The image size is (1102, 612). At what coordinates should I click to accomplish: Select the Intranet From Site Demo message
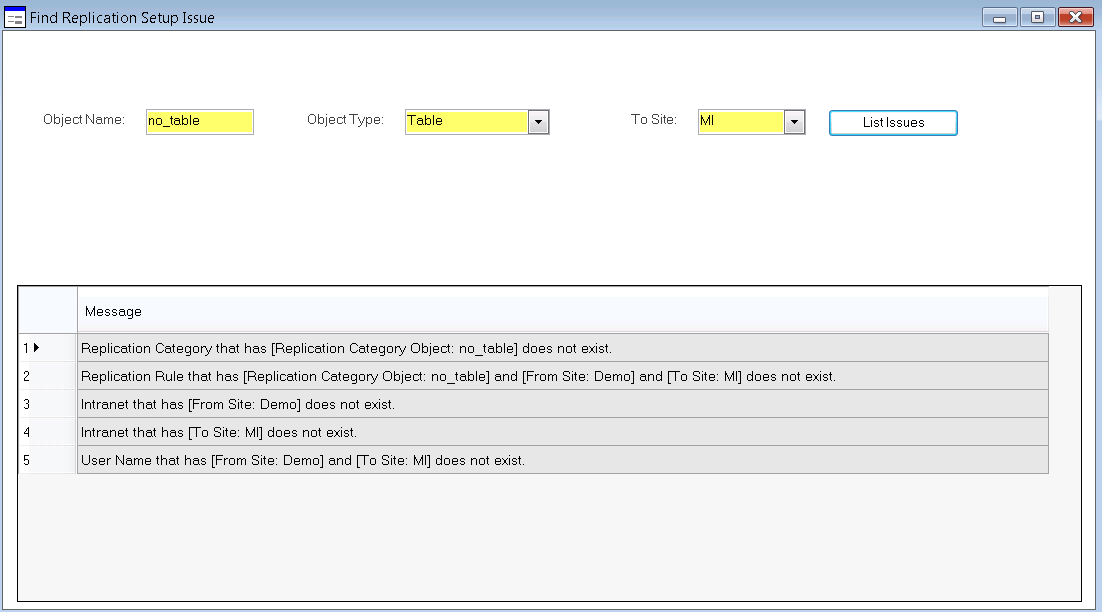pos(238,404)
